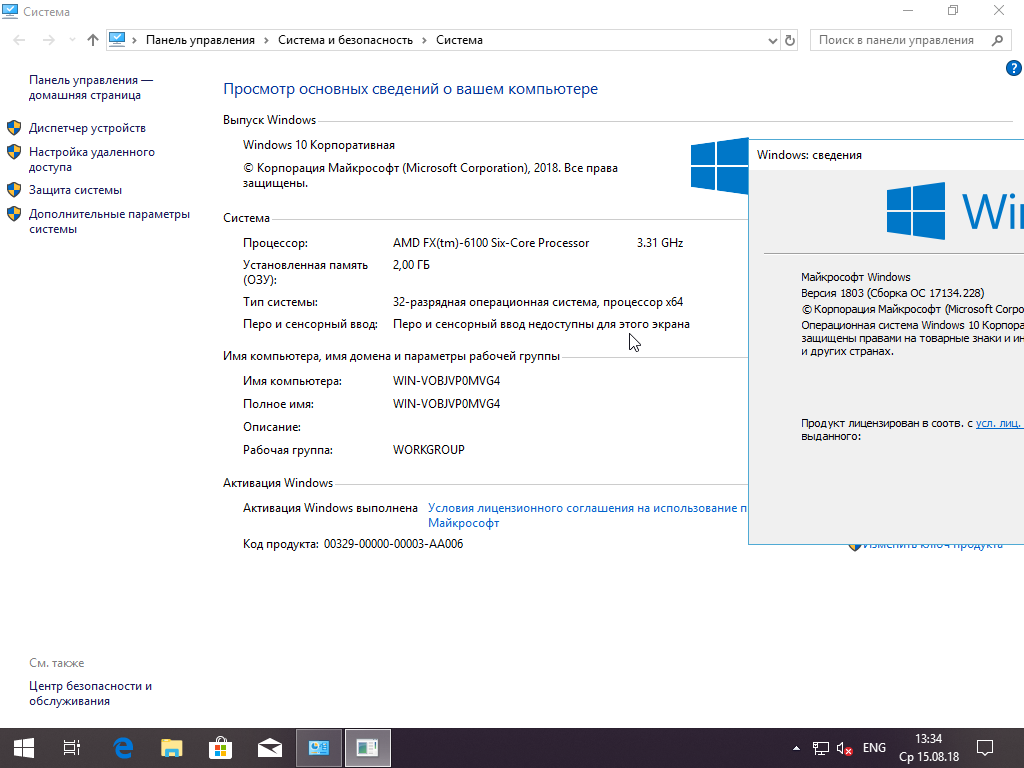Open "Защита системы" link
The width and height of the screenshot is (1024, 768).
pos(75,190)
